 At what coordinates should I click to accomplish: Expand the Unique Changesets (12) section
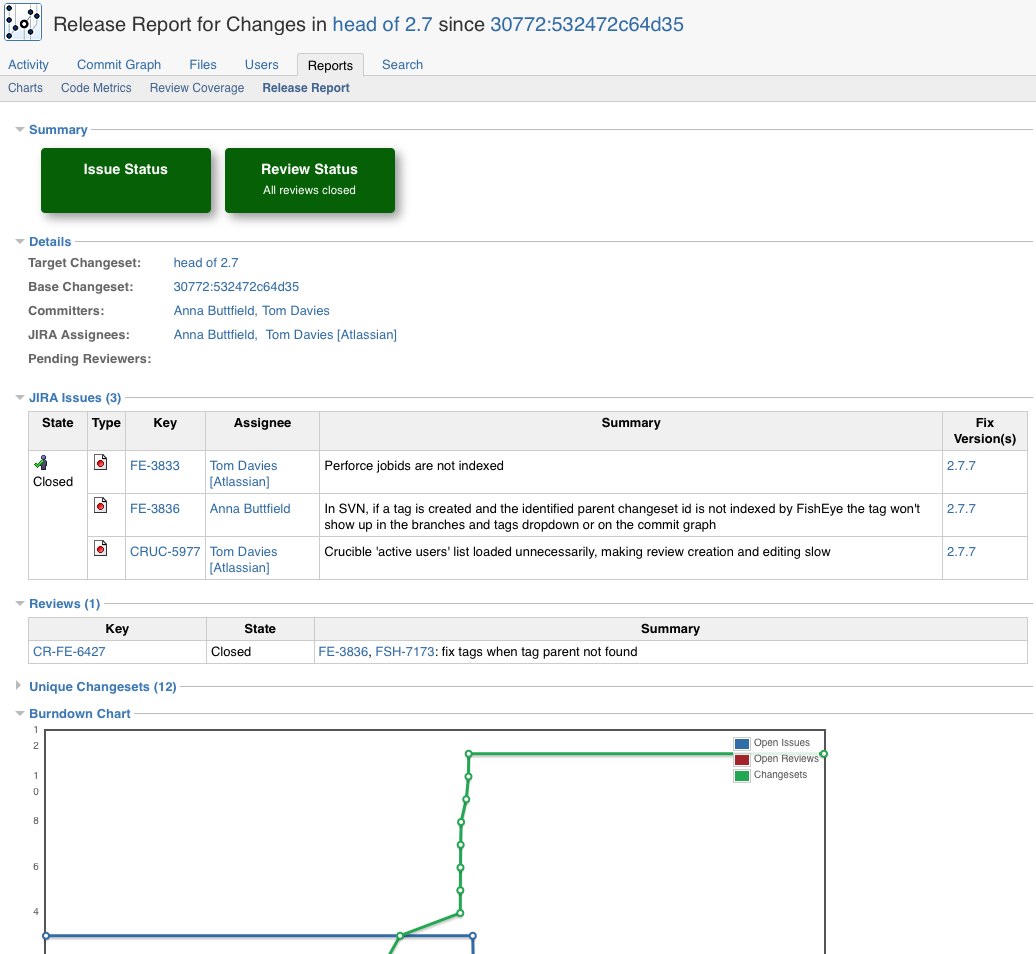20,687
